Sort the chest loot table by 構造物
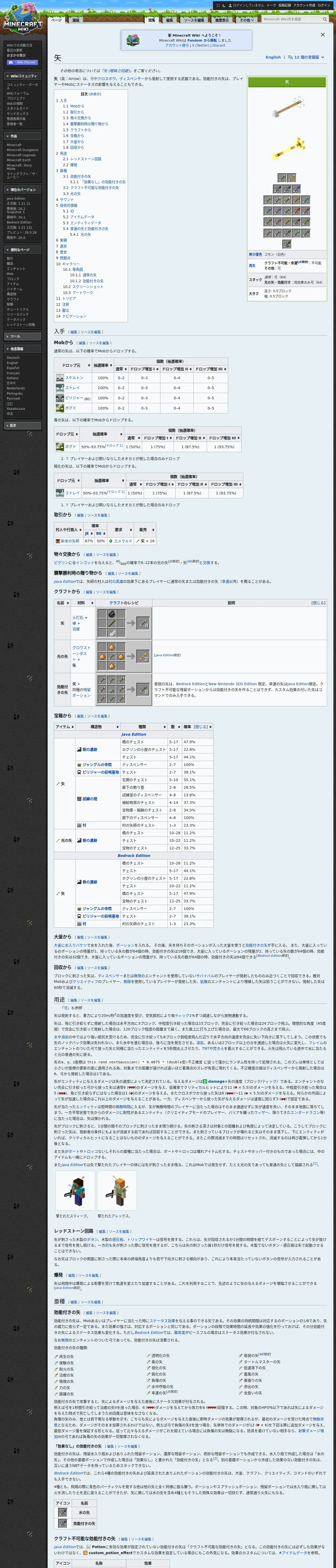This screenshot has height=1568, width=336. (x=98, y=726)
